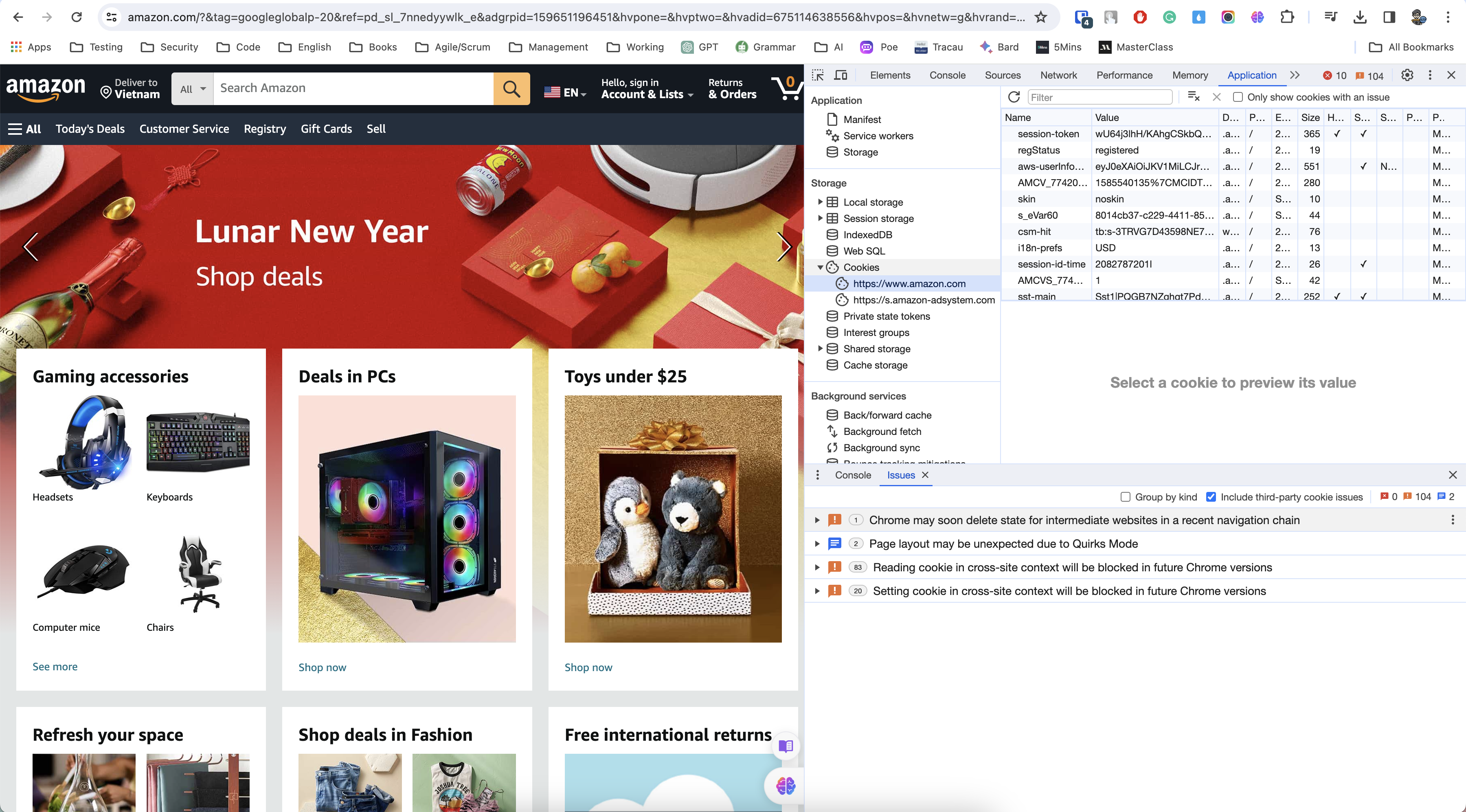Show previous slide of the hero banner
Viewport: 1466px width, 812px height.
pyautogui.click(x=30, y=247)
